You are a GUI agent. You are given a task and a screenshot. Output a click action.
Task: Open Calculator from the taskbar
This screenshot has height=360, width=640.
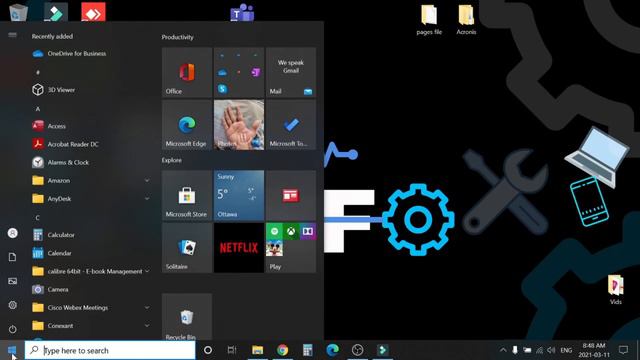point(307,350)
